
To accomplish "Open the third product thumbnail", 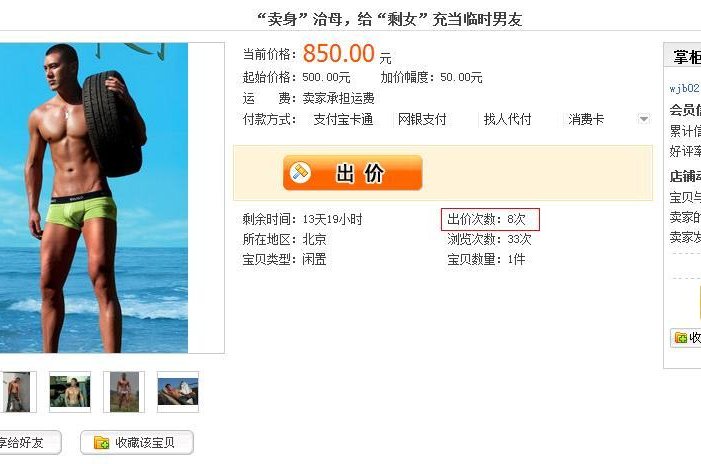I will (124, 392).
